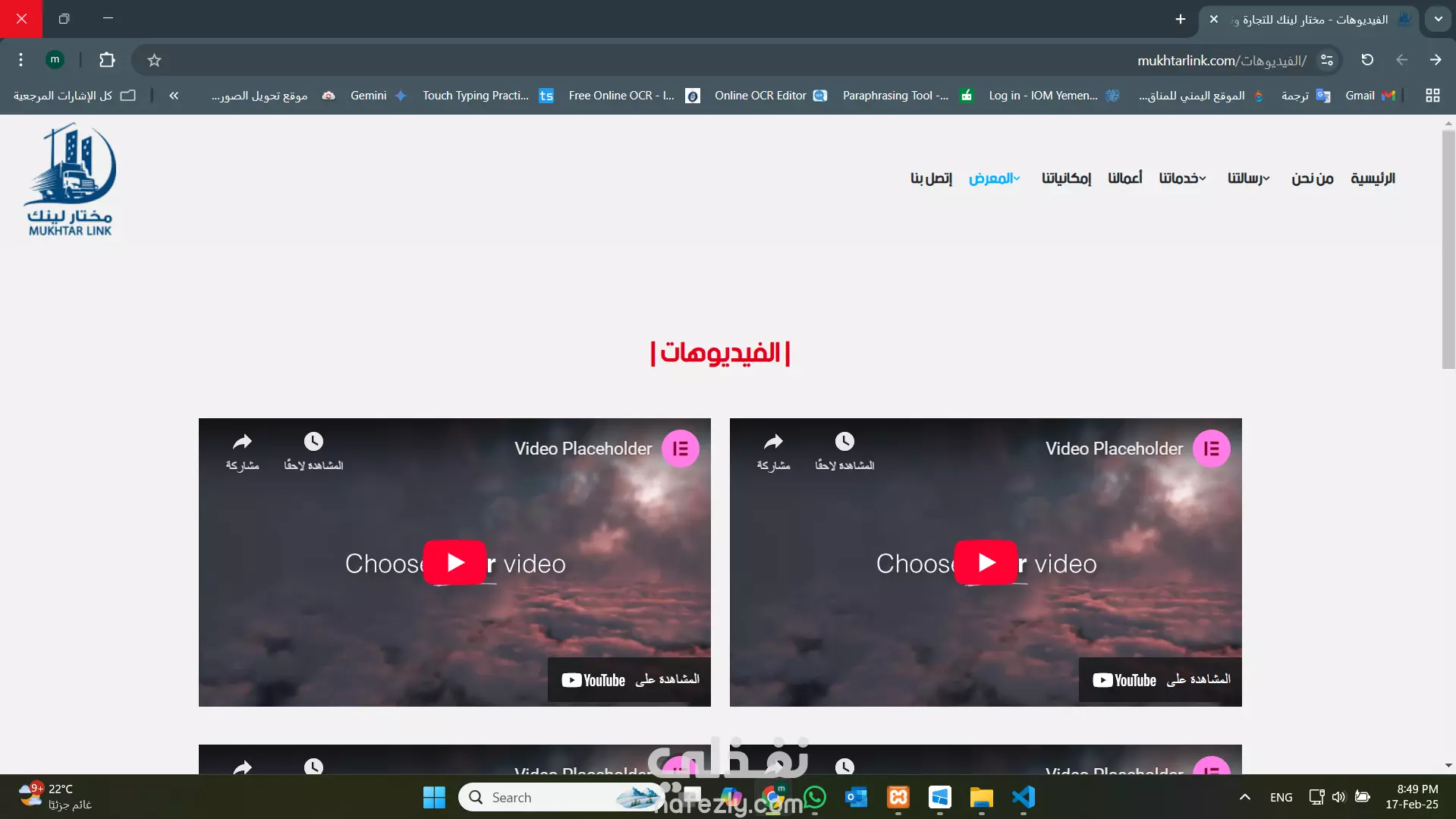Open the إمكانياتنا menu item
This screenshot has height=819, width=1456.
(x=1066, y=178)
